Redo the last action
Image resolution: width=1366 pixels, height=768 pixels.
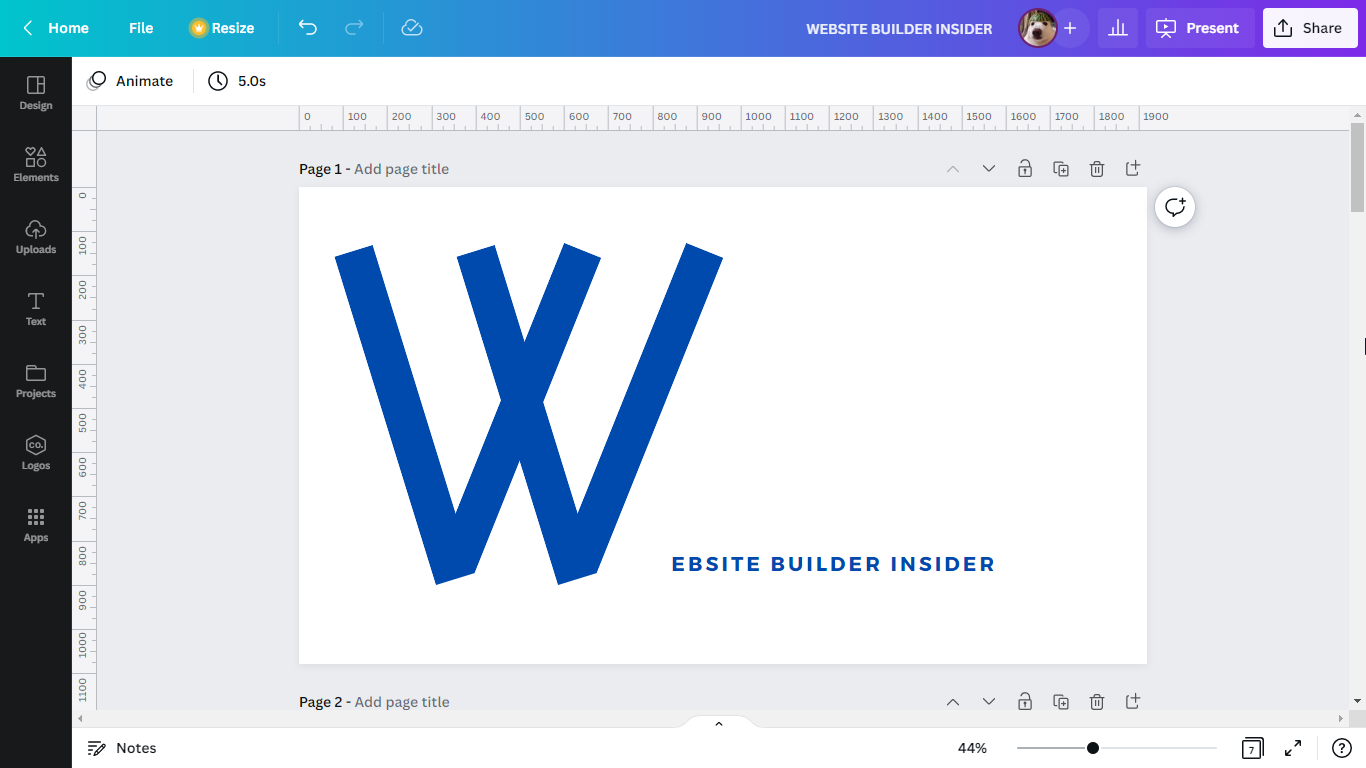354,28
